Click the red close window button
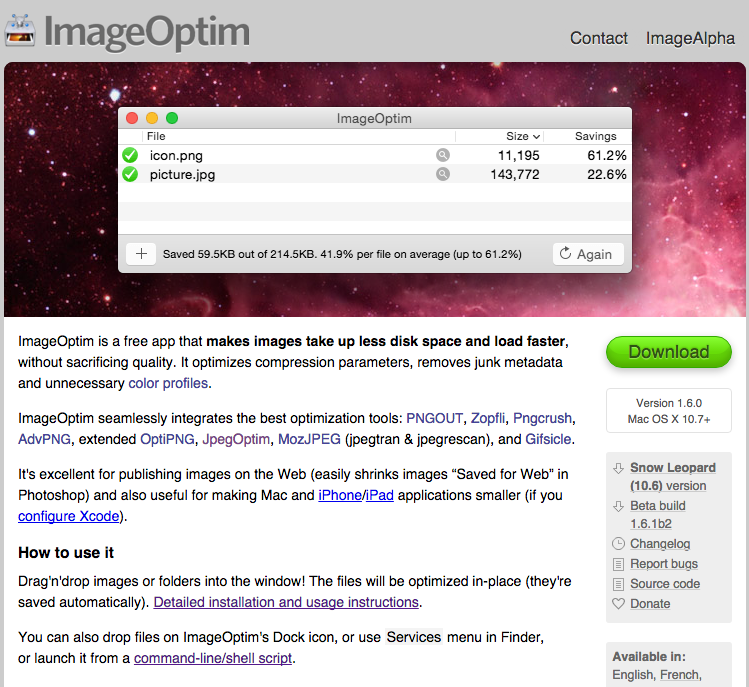This screenshot has width=749, height=687. coord(132,118)
